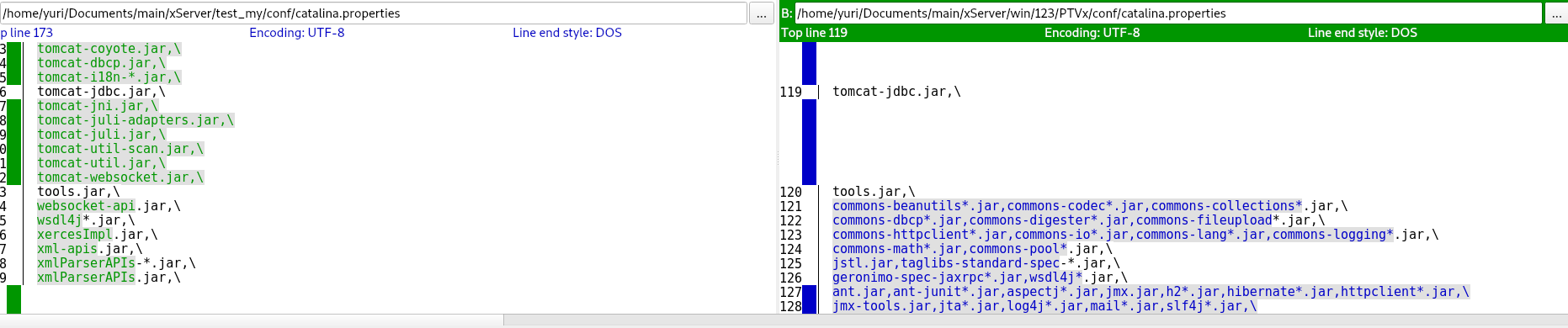Click the xercesImpl.jar line in left pane
This screenshot has height=328, width=1568.
point(97,235)
